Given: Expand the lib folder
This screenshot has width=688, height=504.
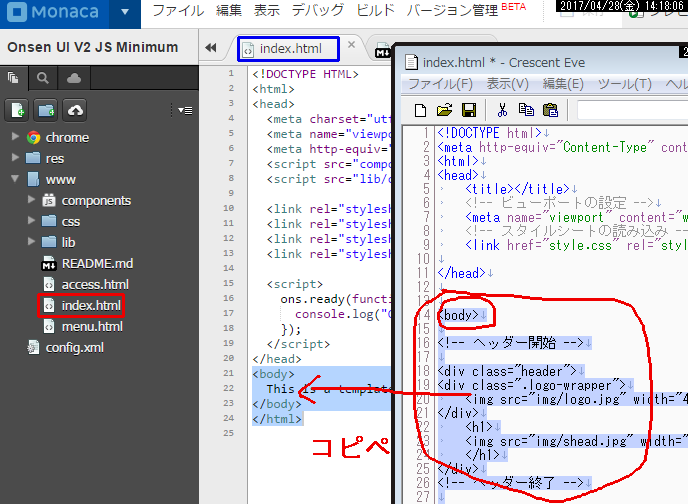Looking at the screenshot, I should tap(31, 241).
